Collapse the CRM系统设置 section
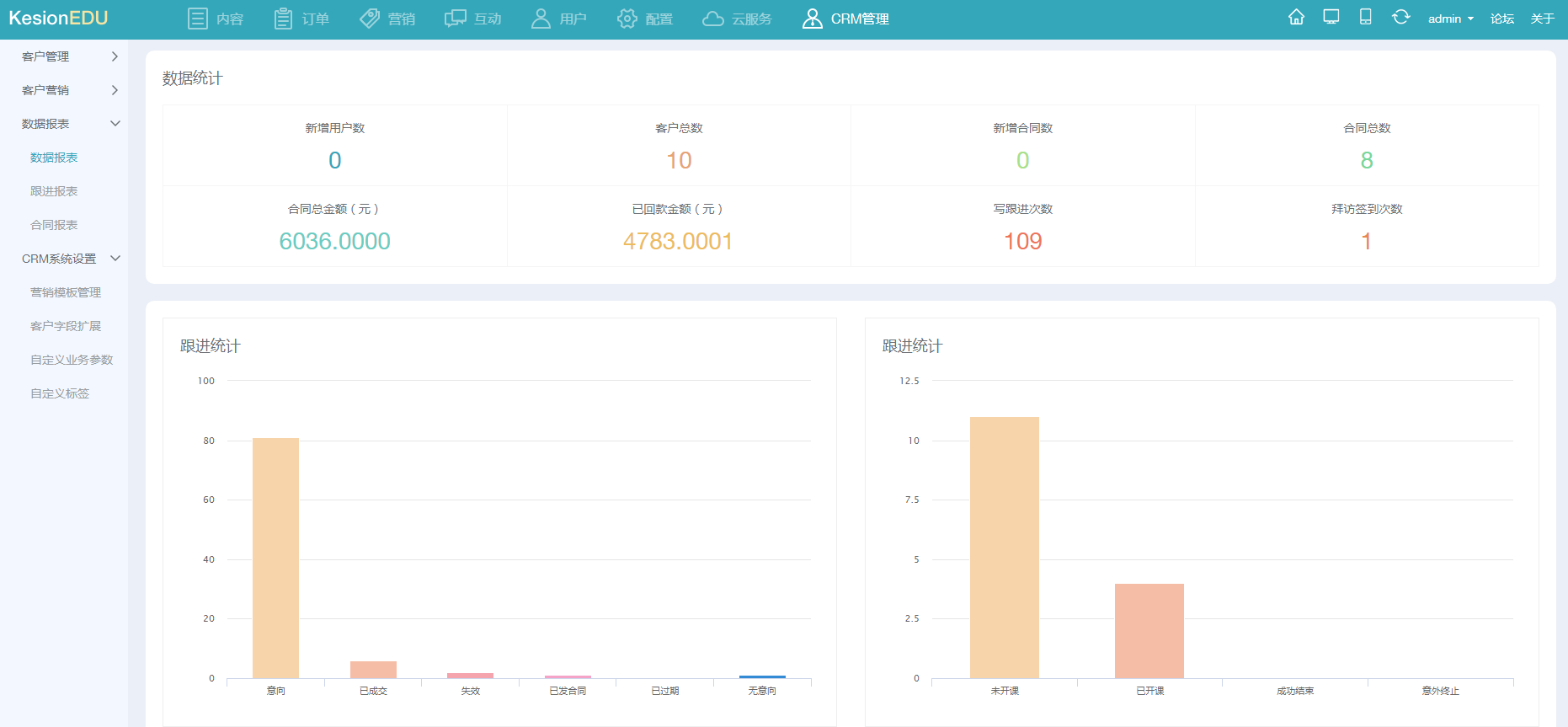Image resolution: width=1568 pixels, height=727 pixels. [115, 259]
